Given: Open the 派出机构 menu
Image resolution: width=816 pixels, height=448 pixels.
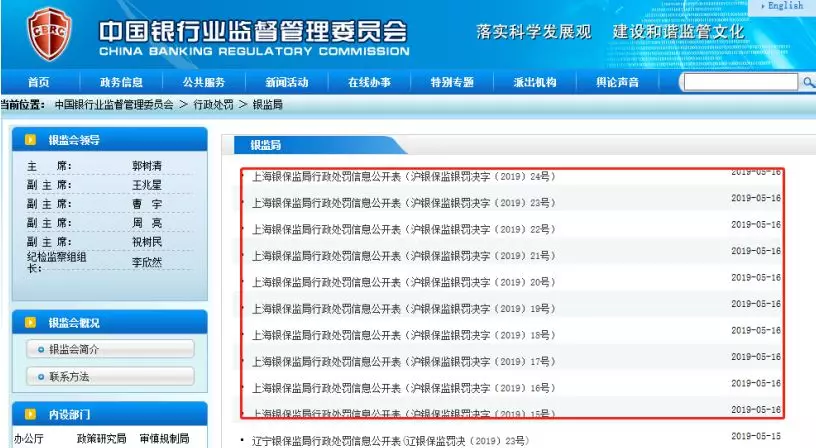Looking at the screenshot, I should pyautogui.click(x=535, y=82).
